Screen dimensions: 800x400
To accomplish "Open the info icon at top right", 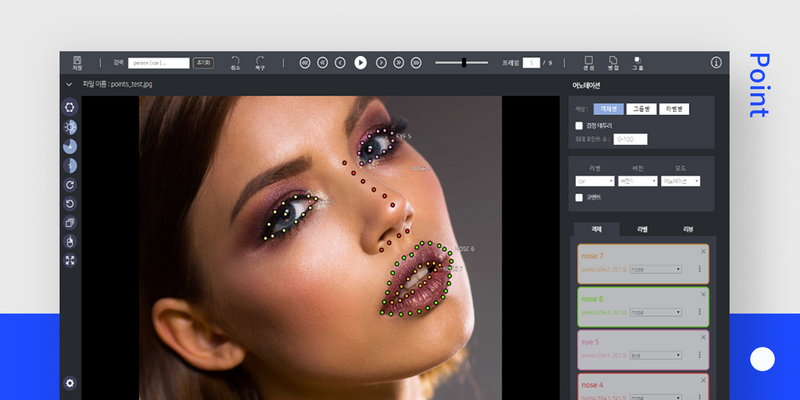I will [716, 62].
